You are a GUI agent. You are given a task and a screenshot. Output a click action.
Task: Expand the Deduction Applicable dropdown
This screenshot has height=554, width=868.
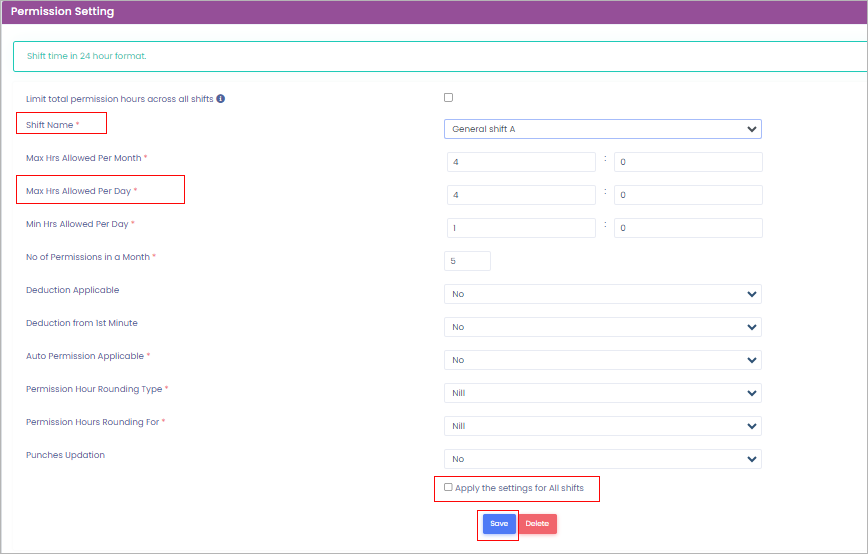pyautogui.click(x=602, y=294)
